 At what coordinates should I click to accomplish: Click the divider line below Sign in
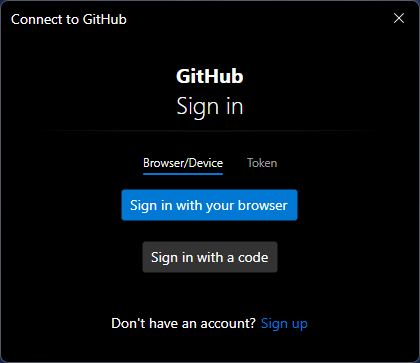210,131
